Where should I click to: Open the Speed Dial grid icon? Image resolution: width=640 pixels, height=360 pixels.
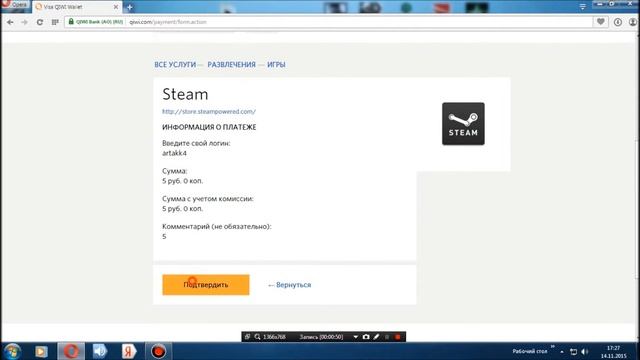coord(55,22)
